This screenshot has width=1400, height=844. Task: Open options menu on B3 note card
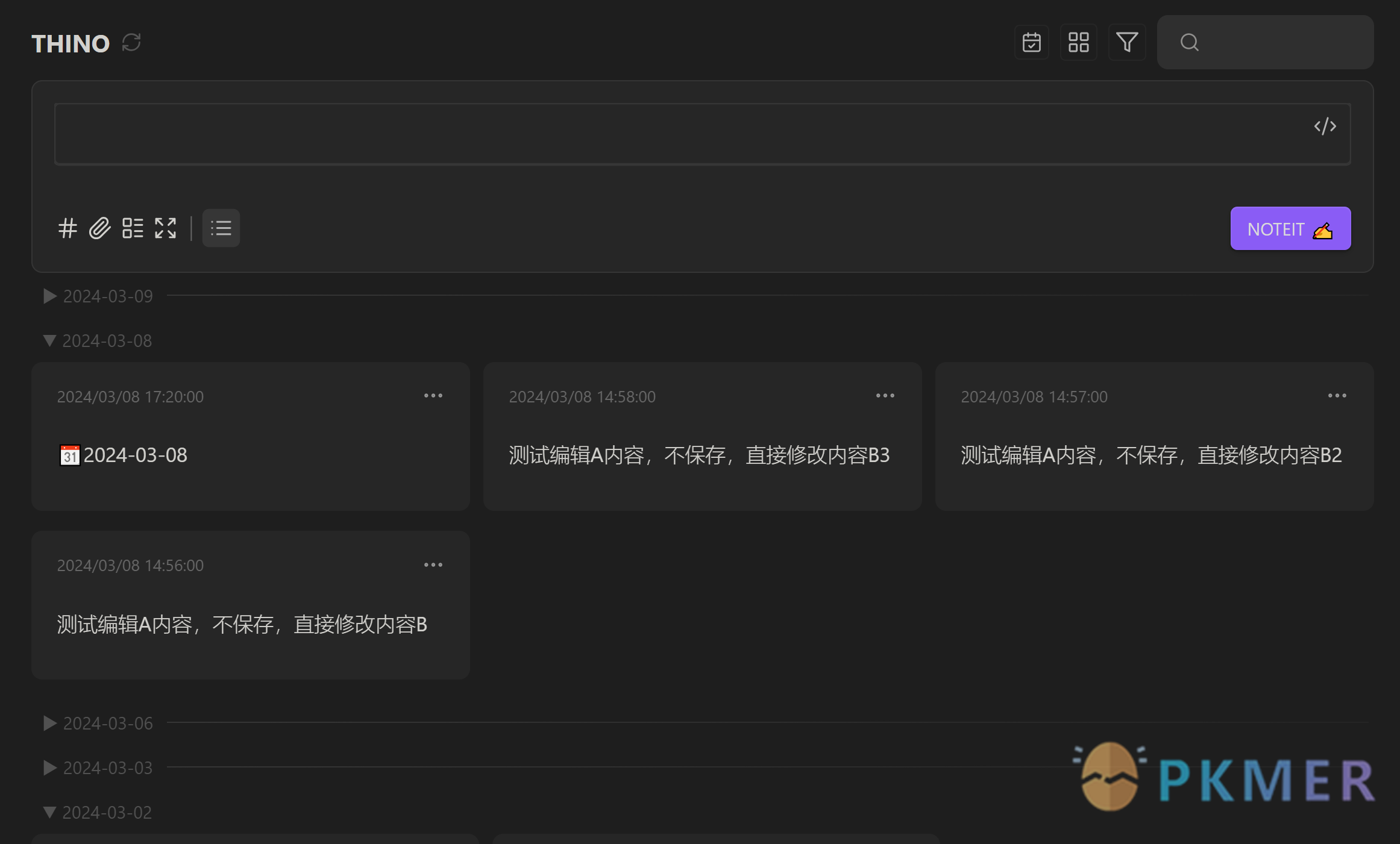(885, 396)
